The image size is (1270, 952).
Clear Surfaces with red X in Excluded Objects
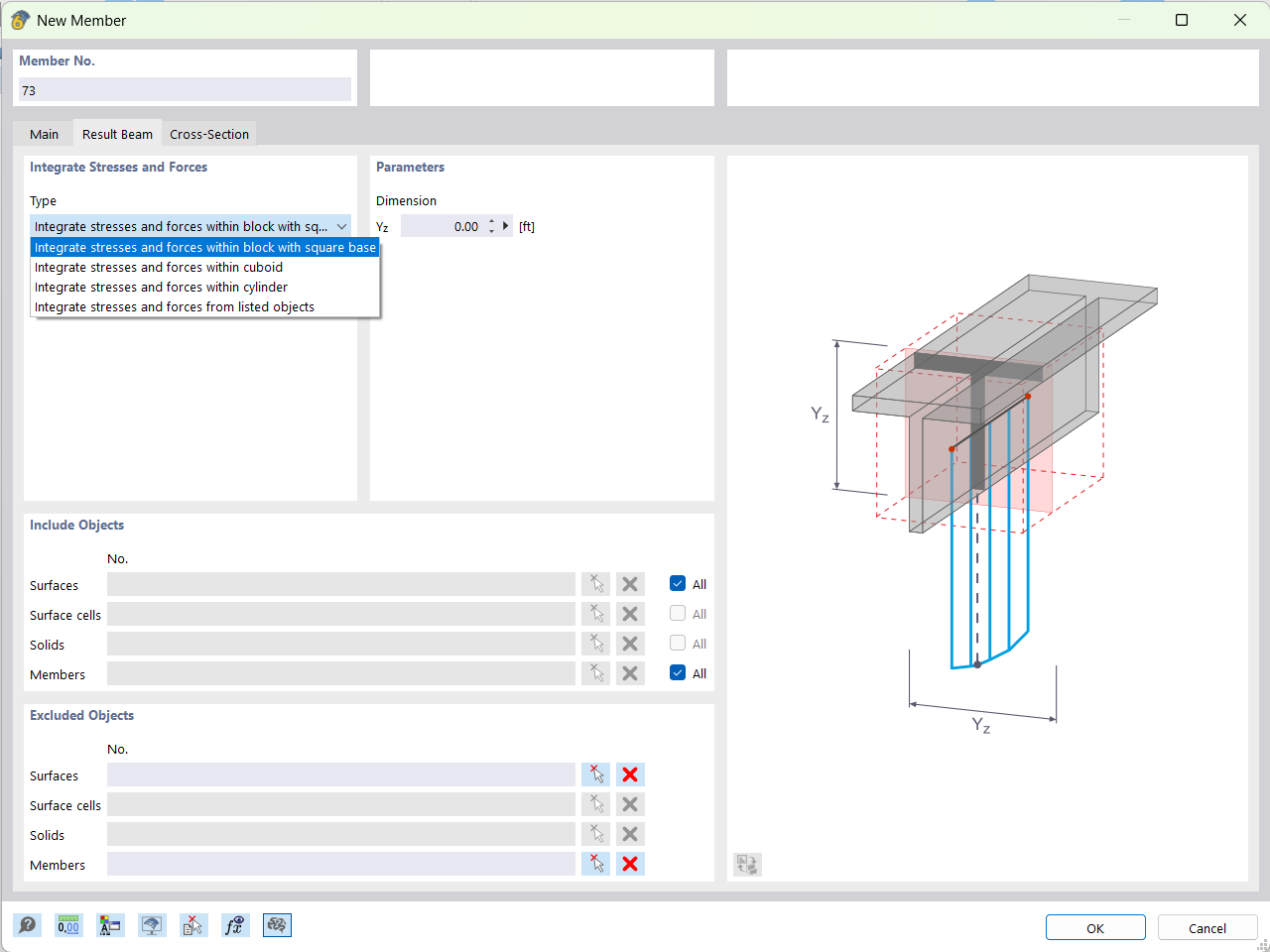[x=630, y=774]
